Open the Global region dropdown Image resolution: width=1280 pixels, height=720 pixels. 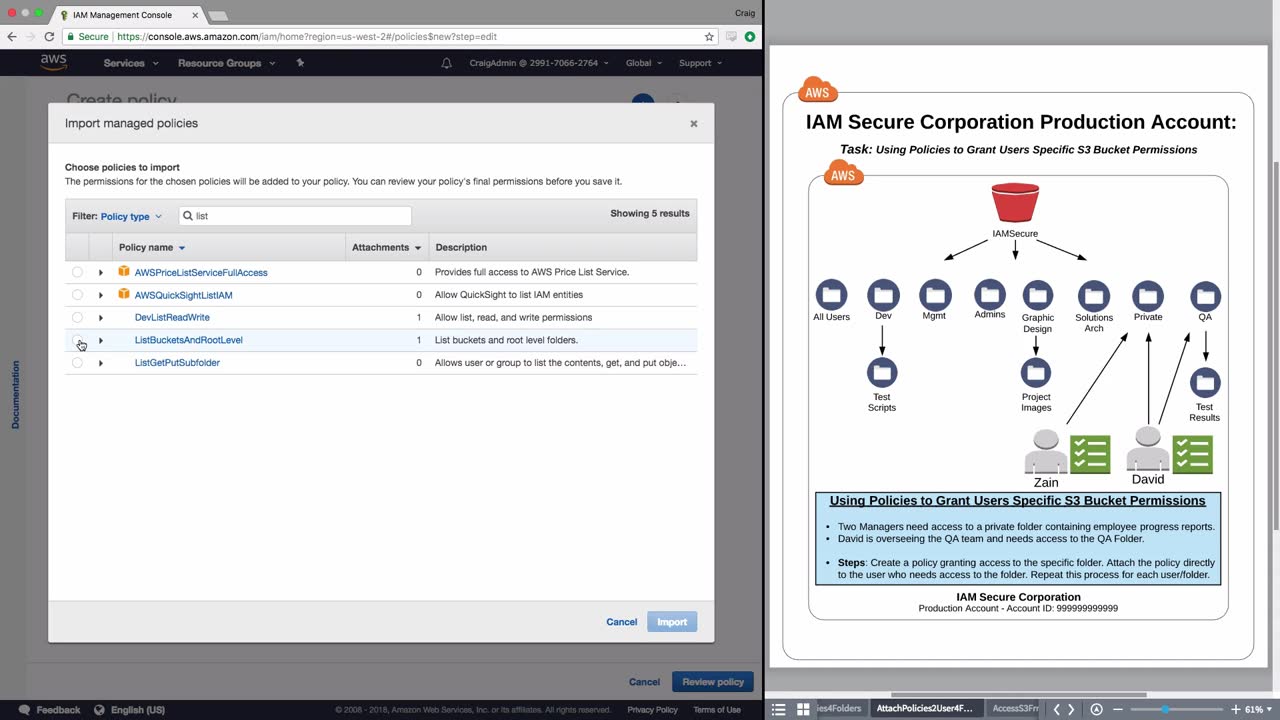pos(644,63)
